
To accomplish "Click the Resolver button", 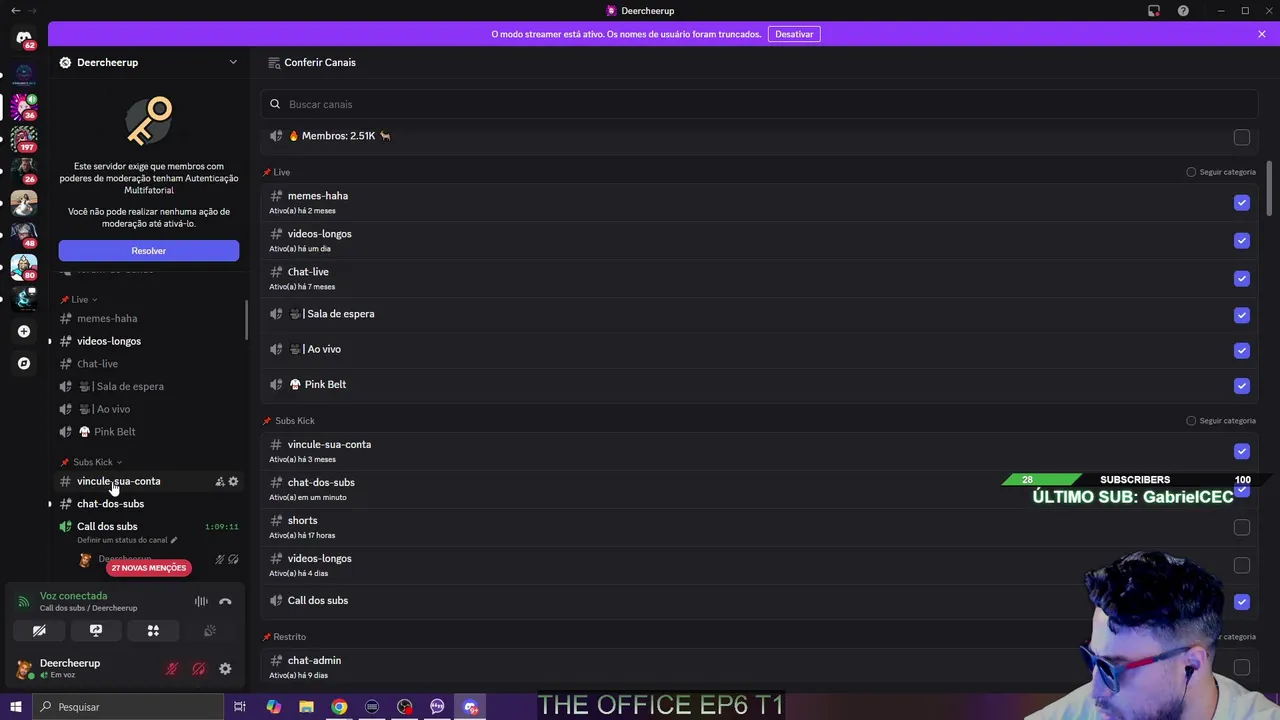I will (x=148, y=251).
